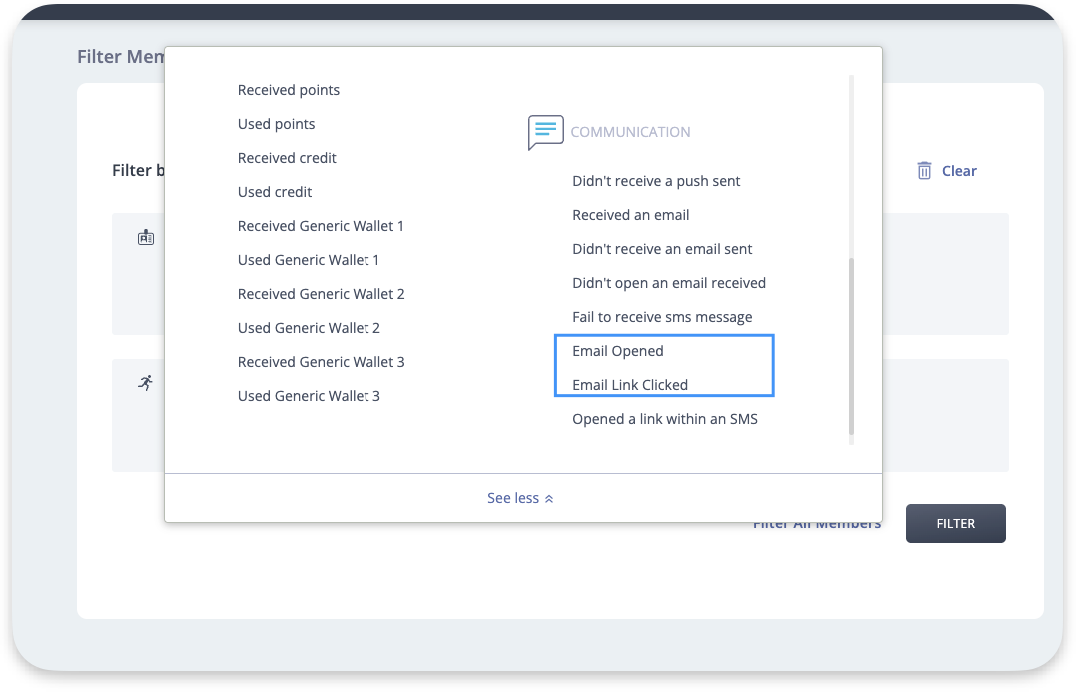Click the membership ID card icon
This screenshot has width=1076, height=692.
tap(146, 238)
